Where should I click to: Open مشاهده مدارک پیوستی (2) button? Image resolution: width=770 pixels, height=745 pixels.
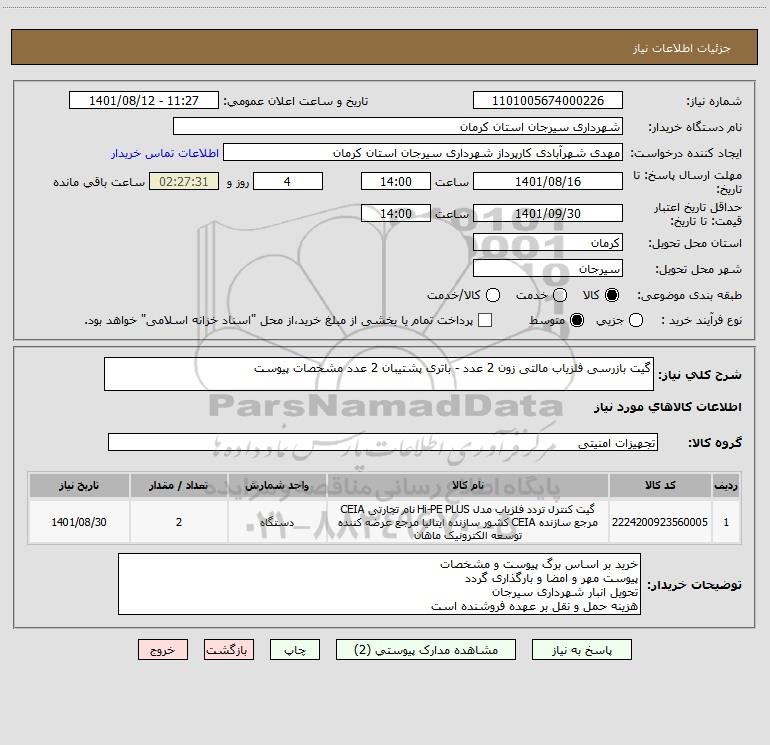[x=426, y=650]
